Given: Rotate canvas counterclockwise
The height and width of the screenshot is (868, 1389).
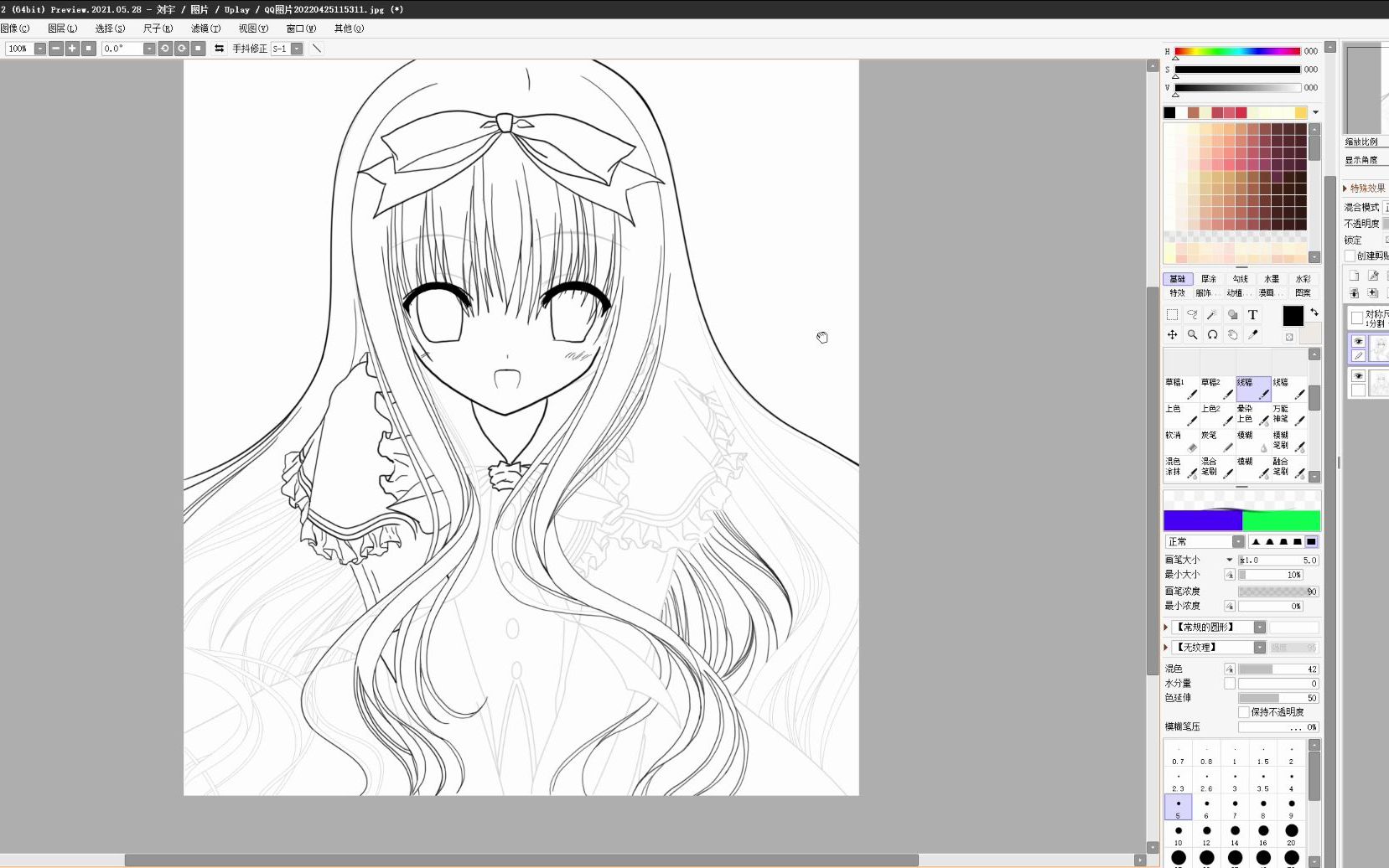Looking at the screenshot, I should pos(165,49).
